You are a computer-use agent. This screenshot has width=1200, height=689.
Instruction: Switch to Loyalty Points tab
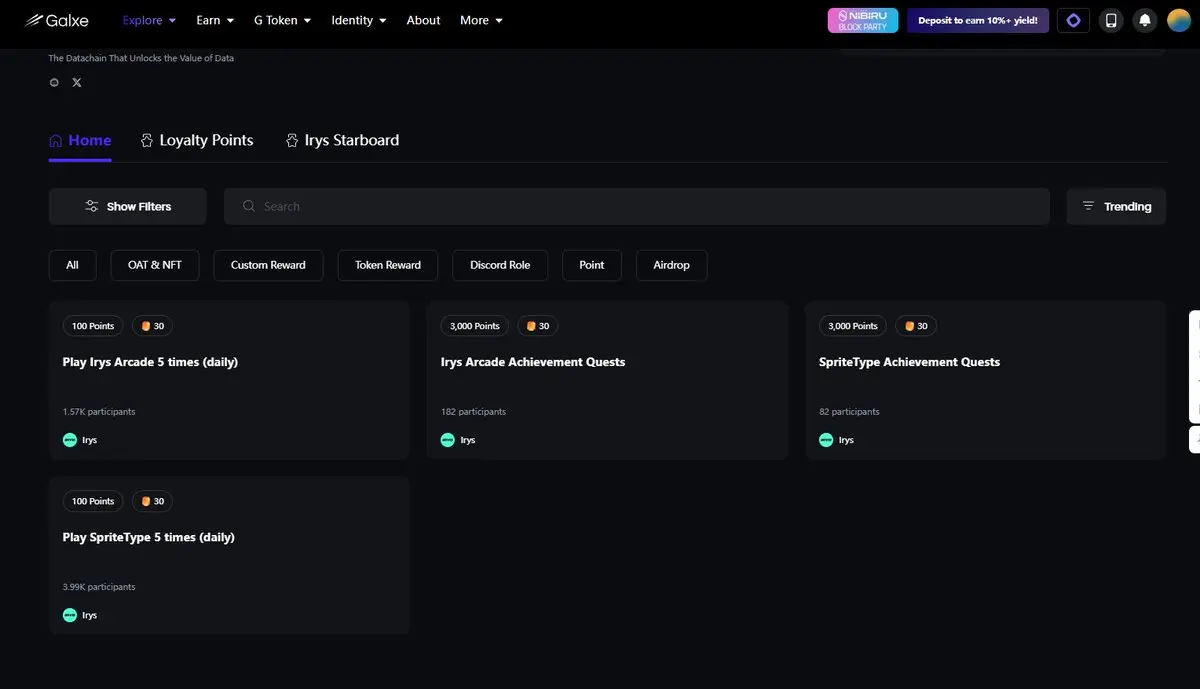coord(197,140)
